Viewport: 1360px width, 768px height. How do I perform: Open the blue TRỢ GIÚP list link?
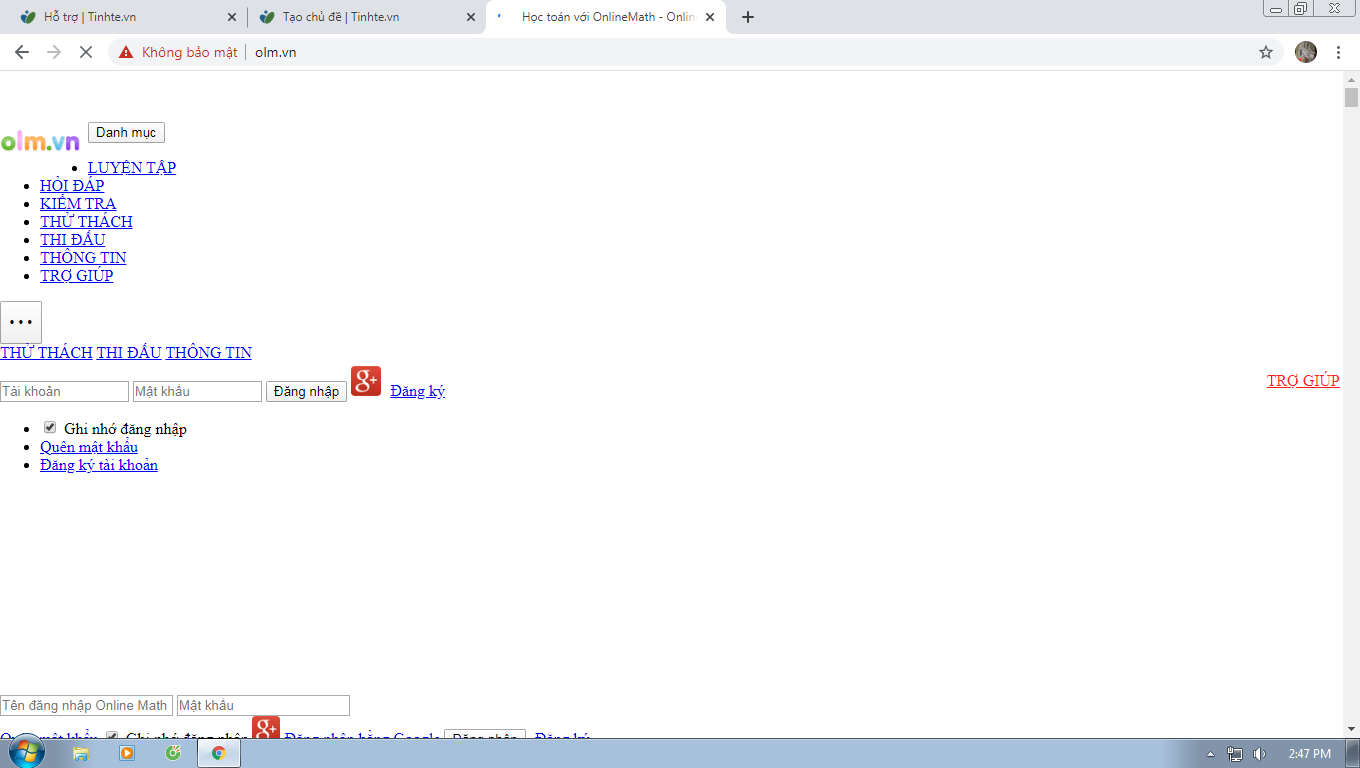pos(77,276)
